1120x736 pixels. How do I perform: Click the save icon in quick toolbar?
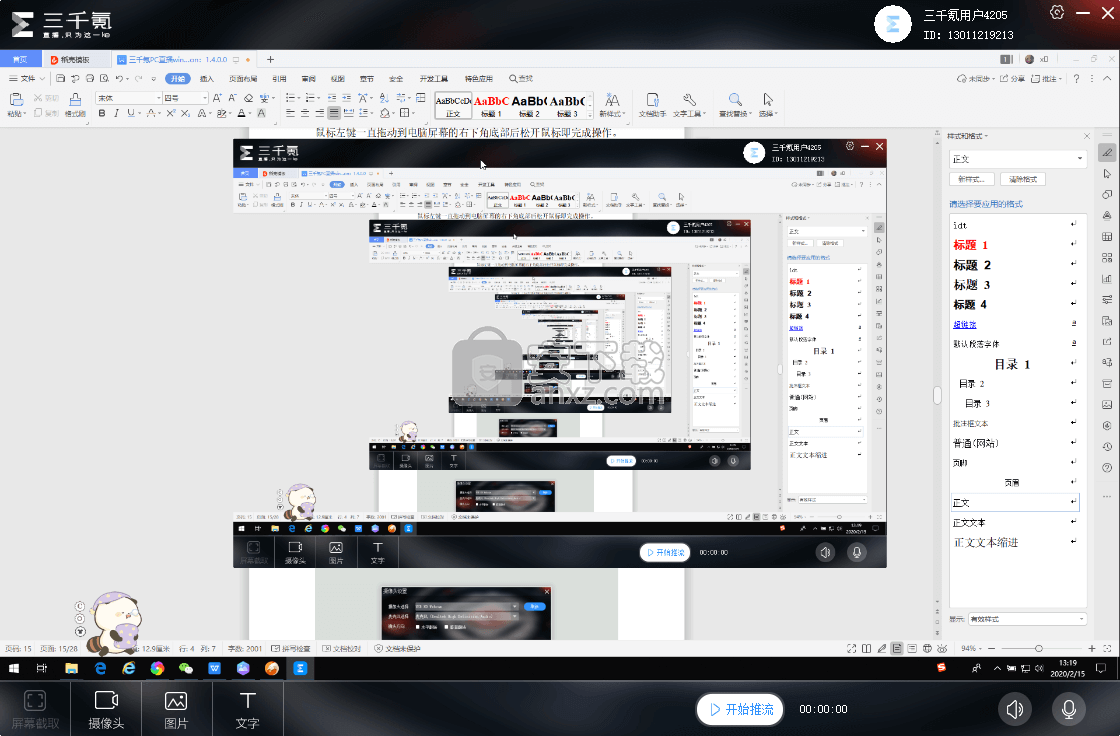[61, 79]
